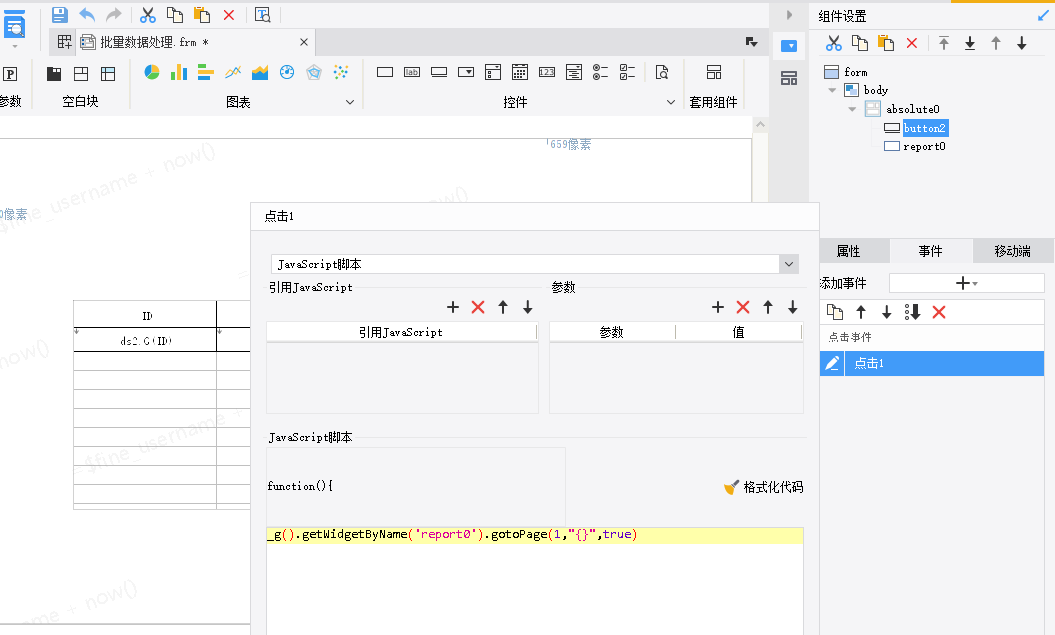1055x635 pixels.
Task: Add a checkbox group widget
Action: [x=627, y=72]
